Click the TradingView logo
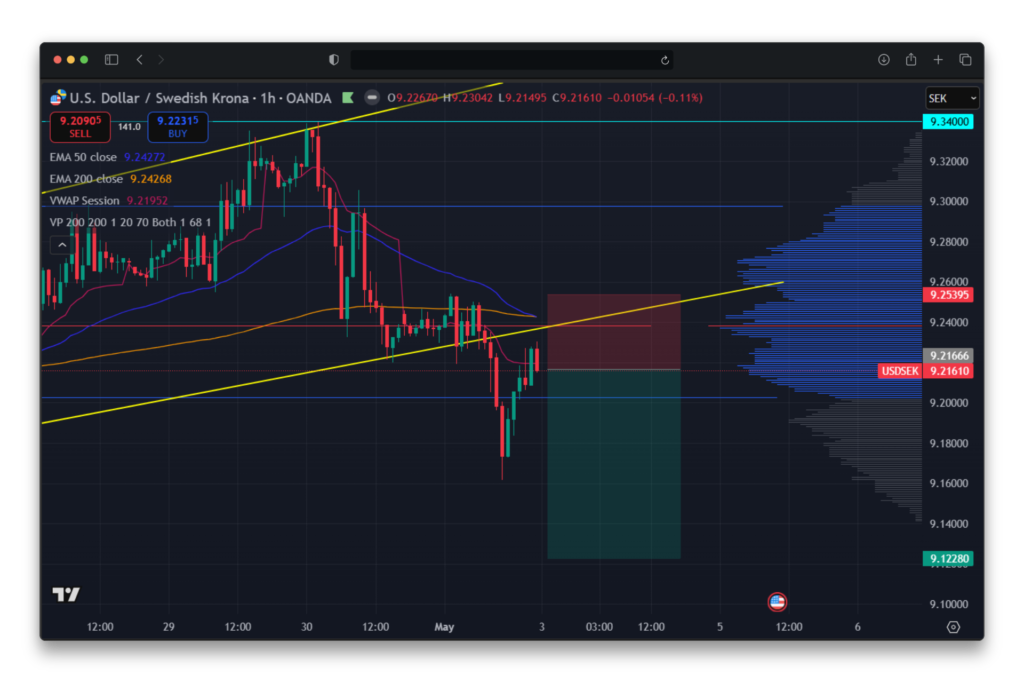 click(66, 594)
